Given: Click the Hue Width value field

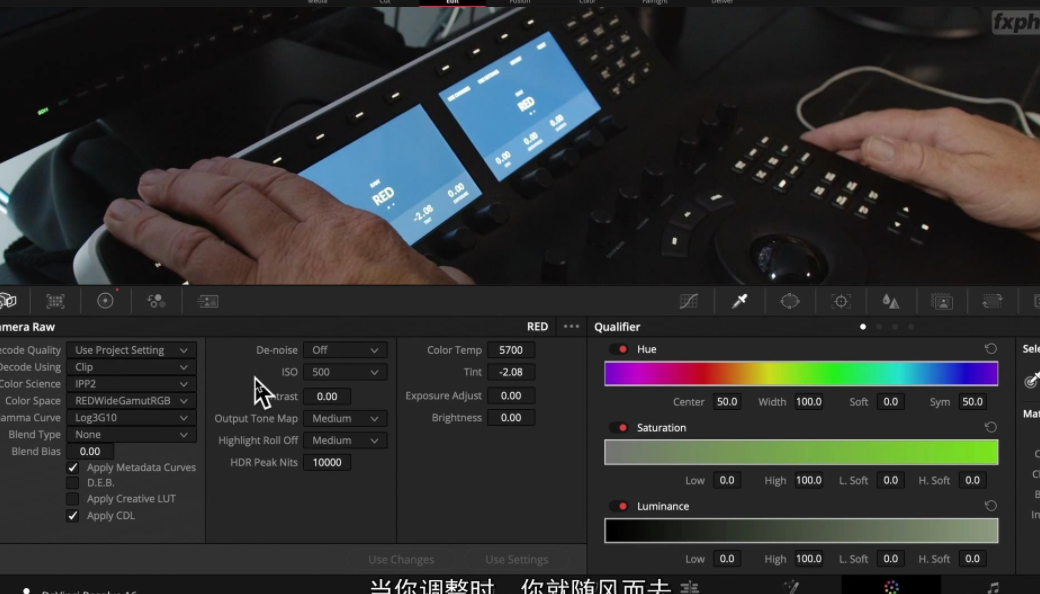Looking at the screenshot, I should coord(809,402).
